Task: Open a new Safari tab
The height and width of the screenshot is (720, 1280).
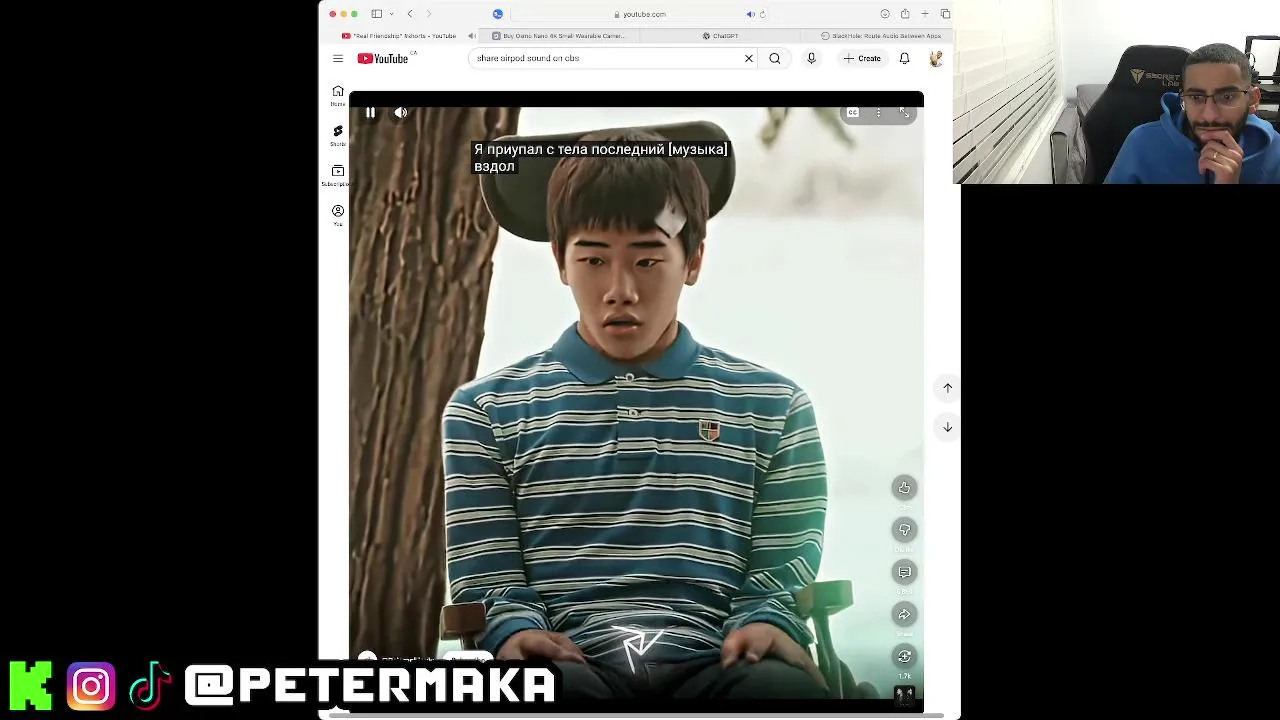Action: tap(925, 14)
